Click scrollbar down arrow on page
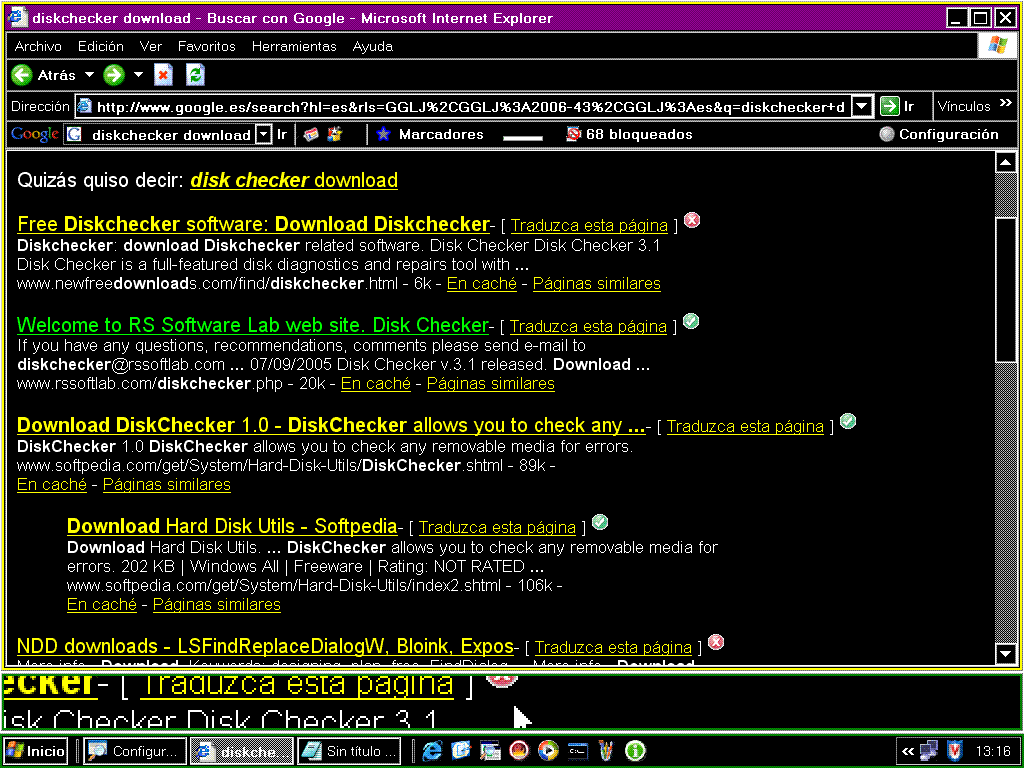This screenshot has height=768, width=1024. pos(1005,652)
